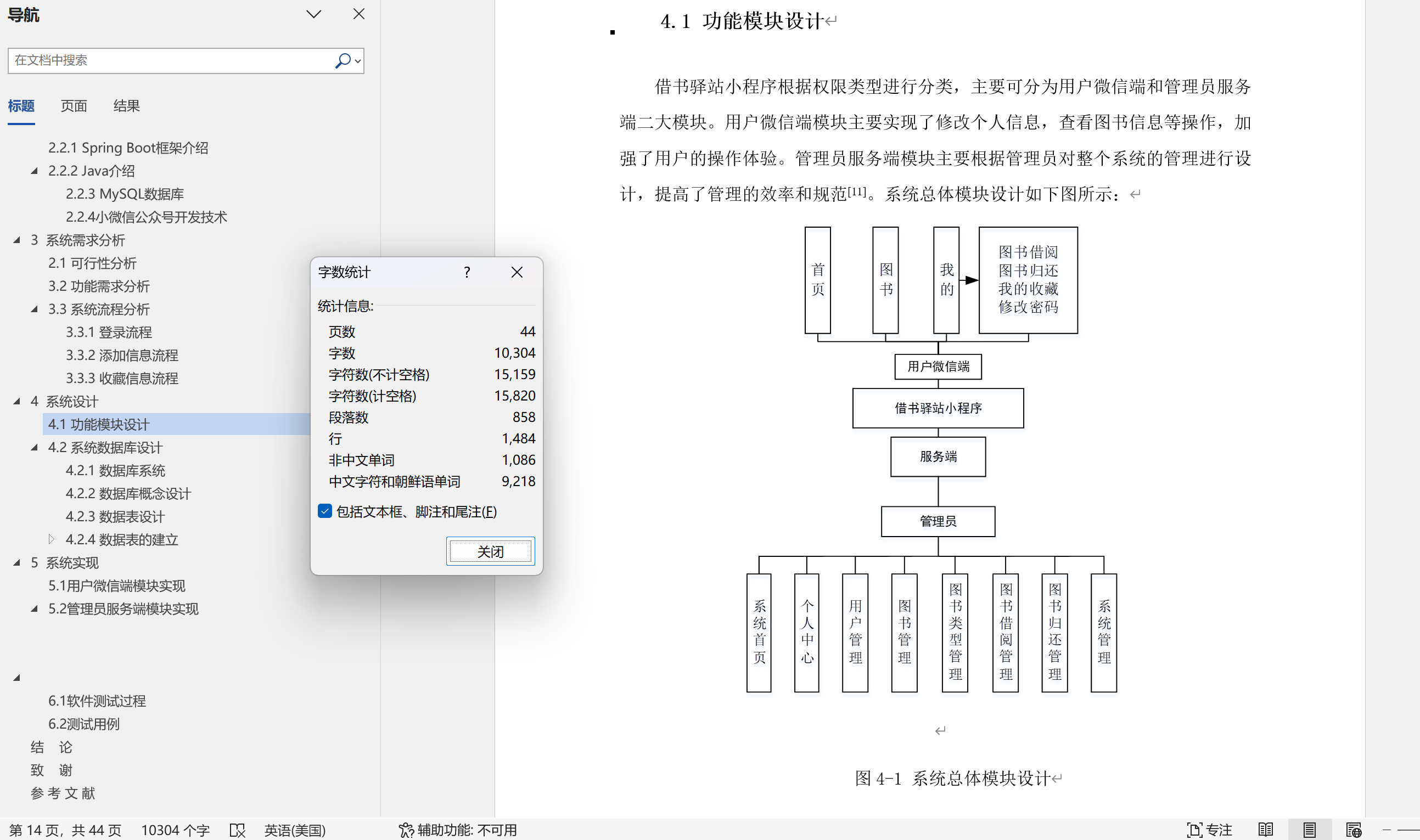The image size is (1420, 840).
Task: Switch to Read Mode view icon
Action: point(1266,830)
